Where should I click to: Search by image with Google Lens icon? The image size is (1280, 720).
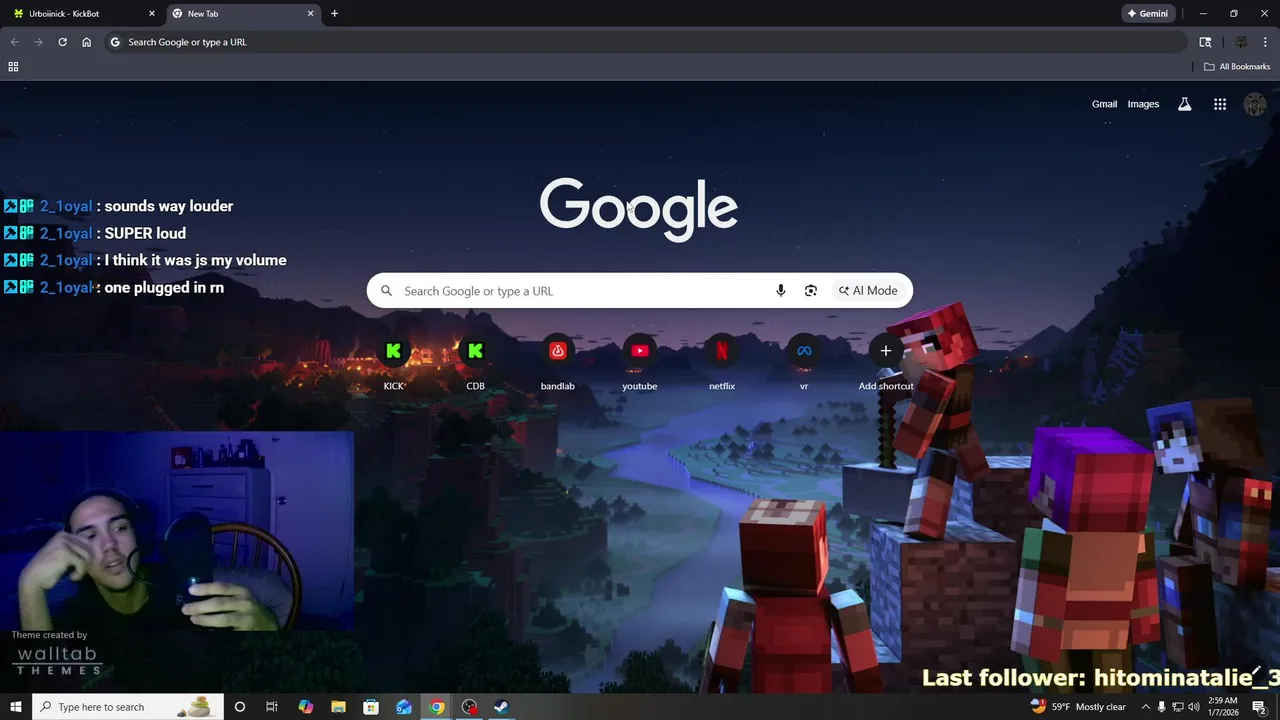811,291
